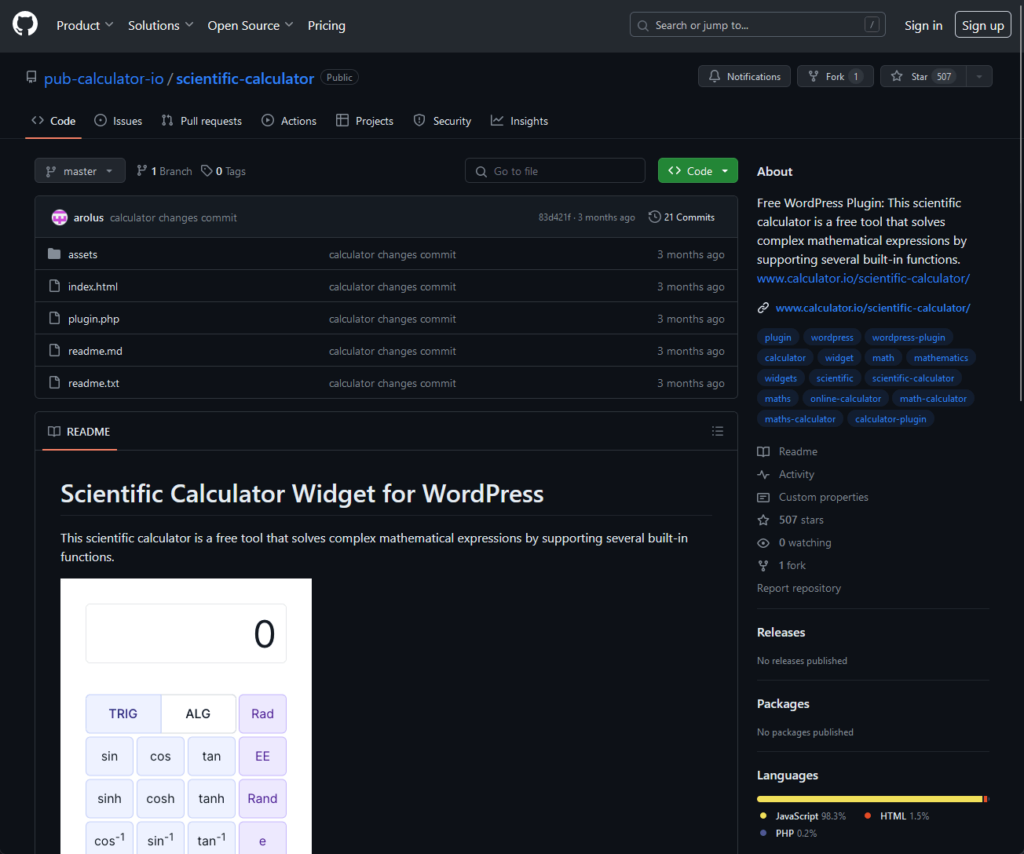Select the README tab
This screenshot has height=854, width=1024.
(x=79, y=432)
